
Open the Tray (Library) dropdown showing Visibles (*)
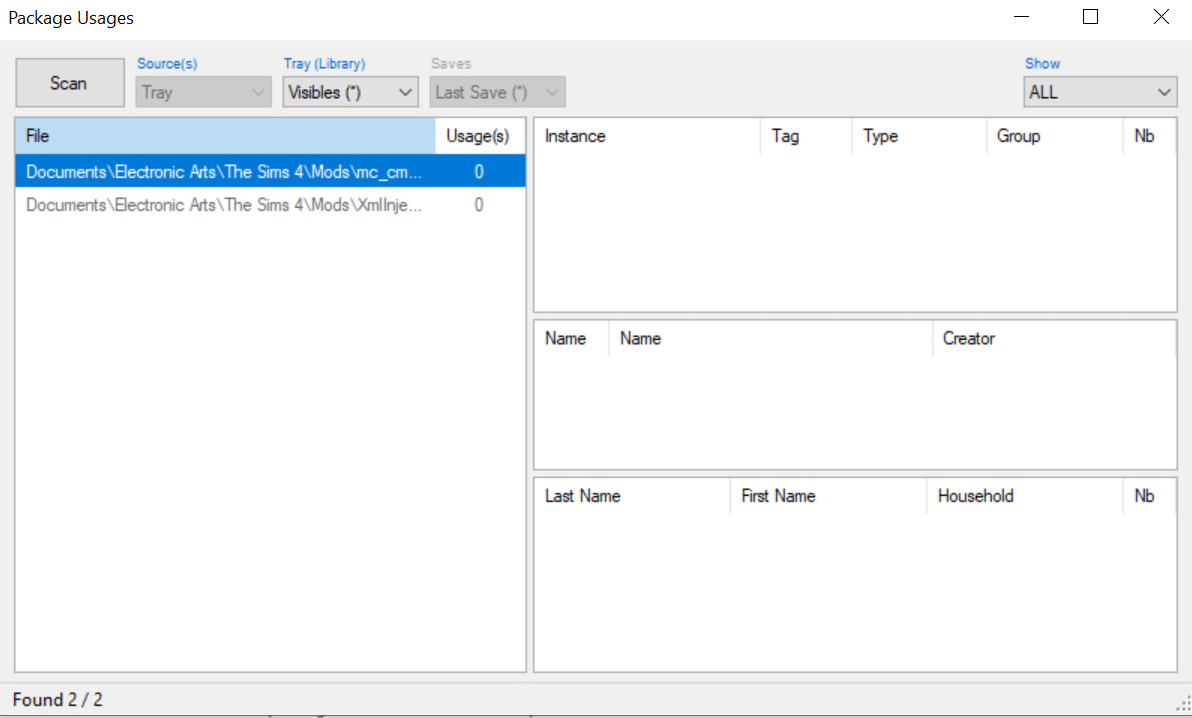350,91
